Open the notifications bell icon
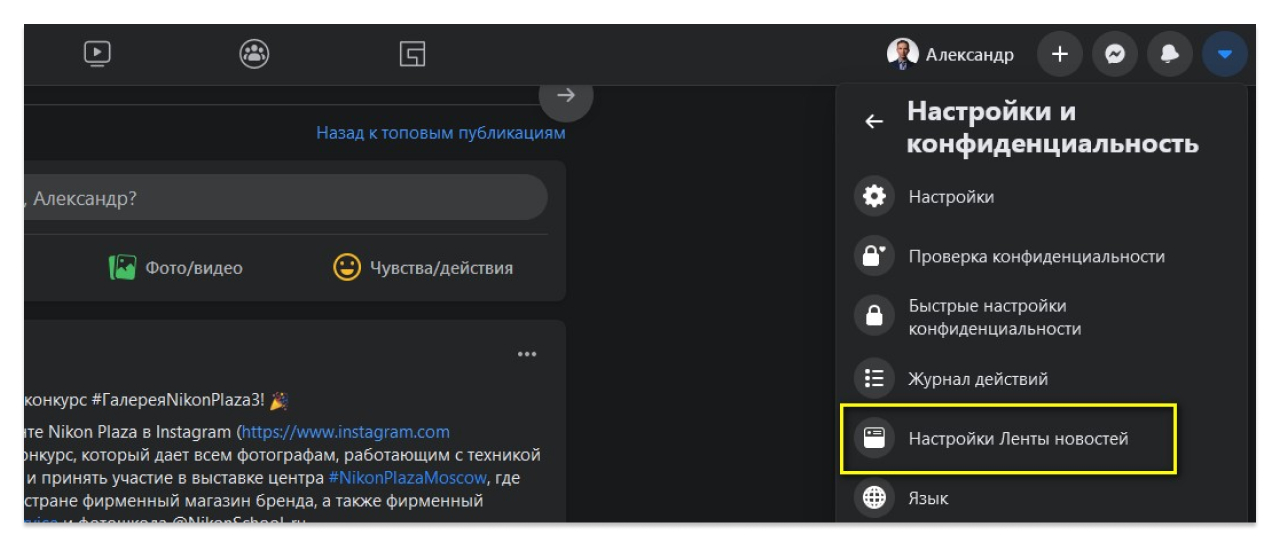 pyautogui.click(x=1169, y=55)
